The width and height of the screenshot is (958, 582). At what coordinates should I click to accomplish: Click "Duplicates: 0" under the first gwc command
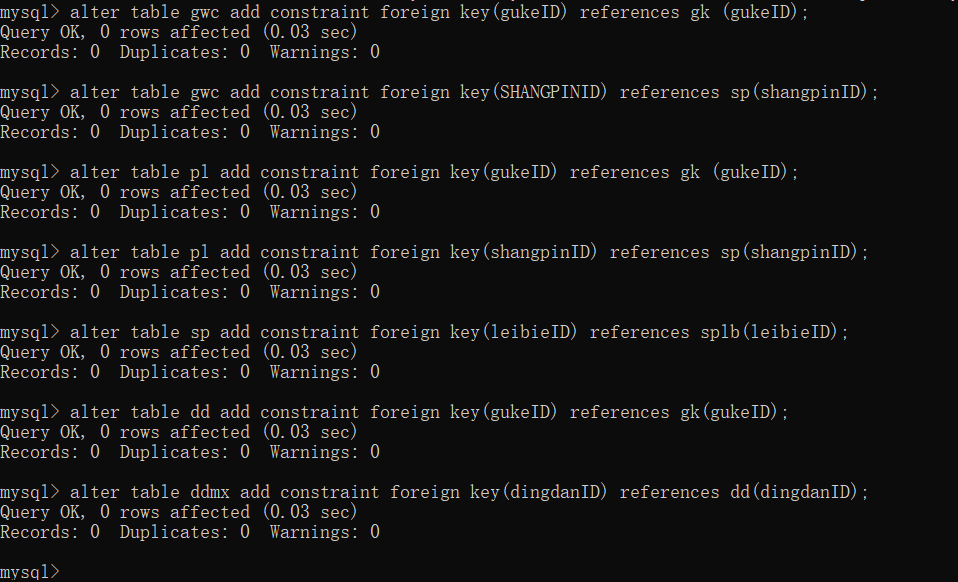coord(184,52)
